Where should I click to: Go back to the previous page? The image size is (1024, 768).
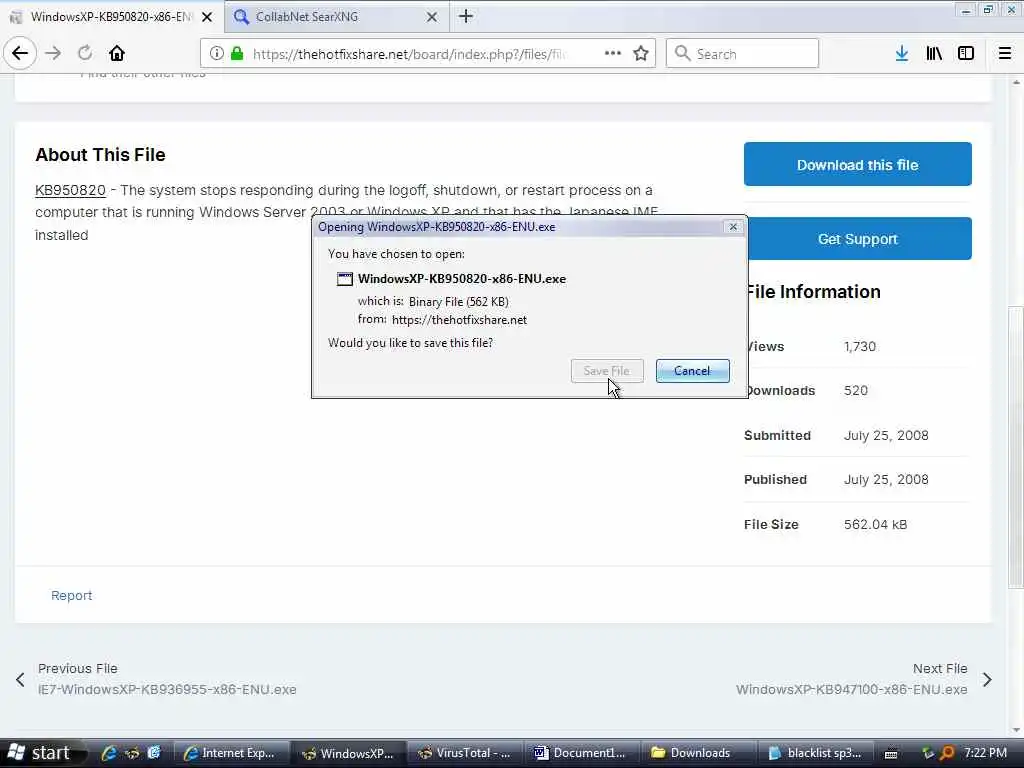(20, 54)
